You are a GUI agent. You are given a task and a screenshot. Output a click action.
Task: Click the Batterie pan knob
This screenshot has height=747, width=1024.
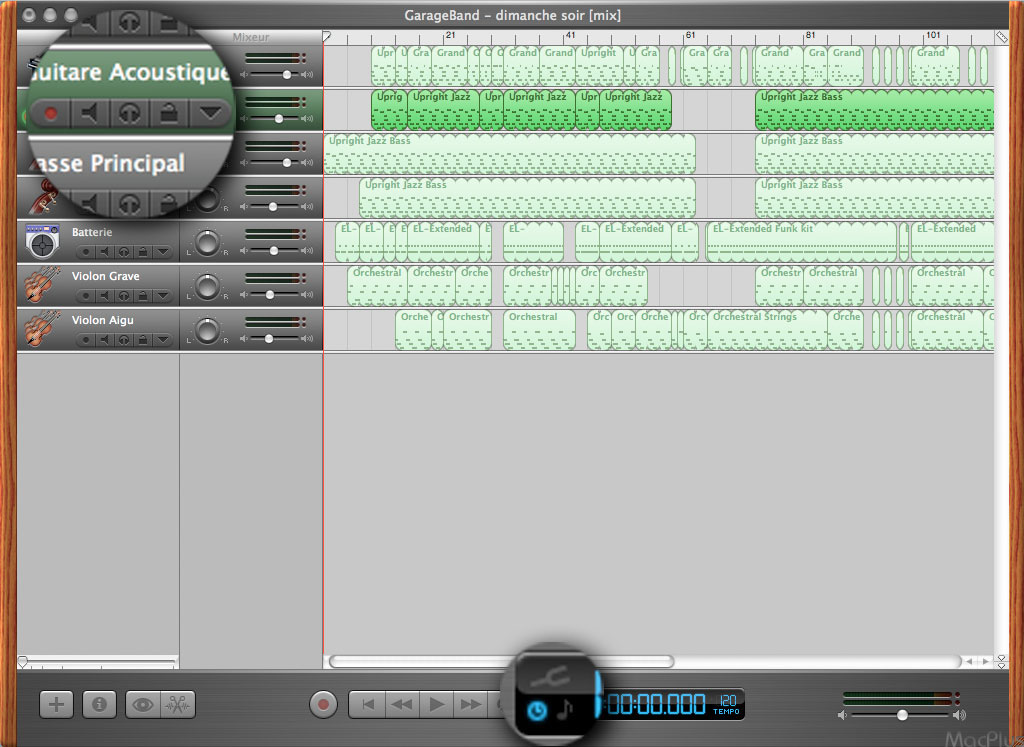208,242
